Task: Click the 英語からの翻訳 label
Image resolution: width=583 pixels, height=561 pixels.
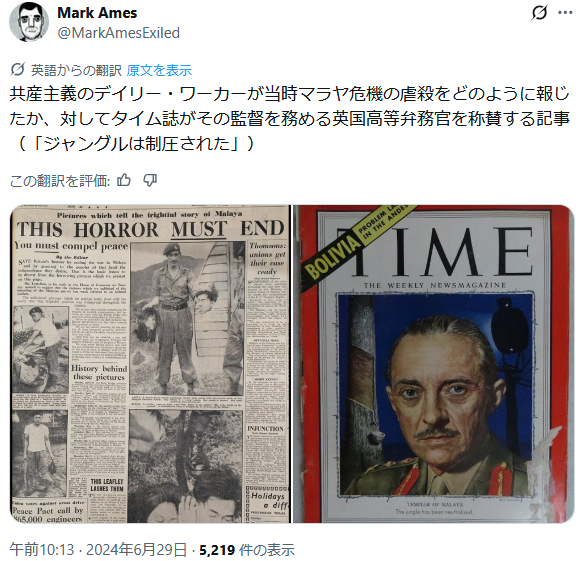Action: (x=76, y=70)
